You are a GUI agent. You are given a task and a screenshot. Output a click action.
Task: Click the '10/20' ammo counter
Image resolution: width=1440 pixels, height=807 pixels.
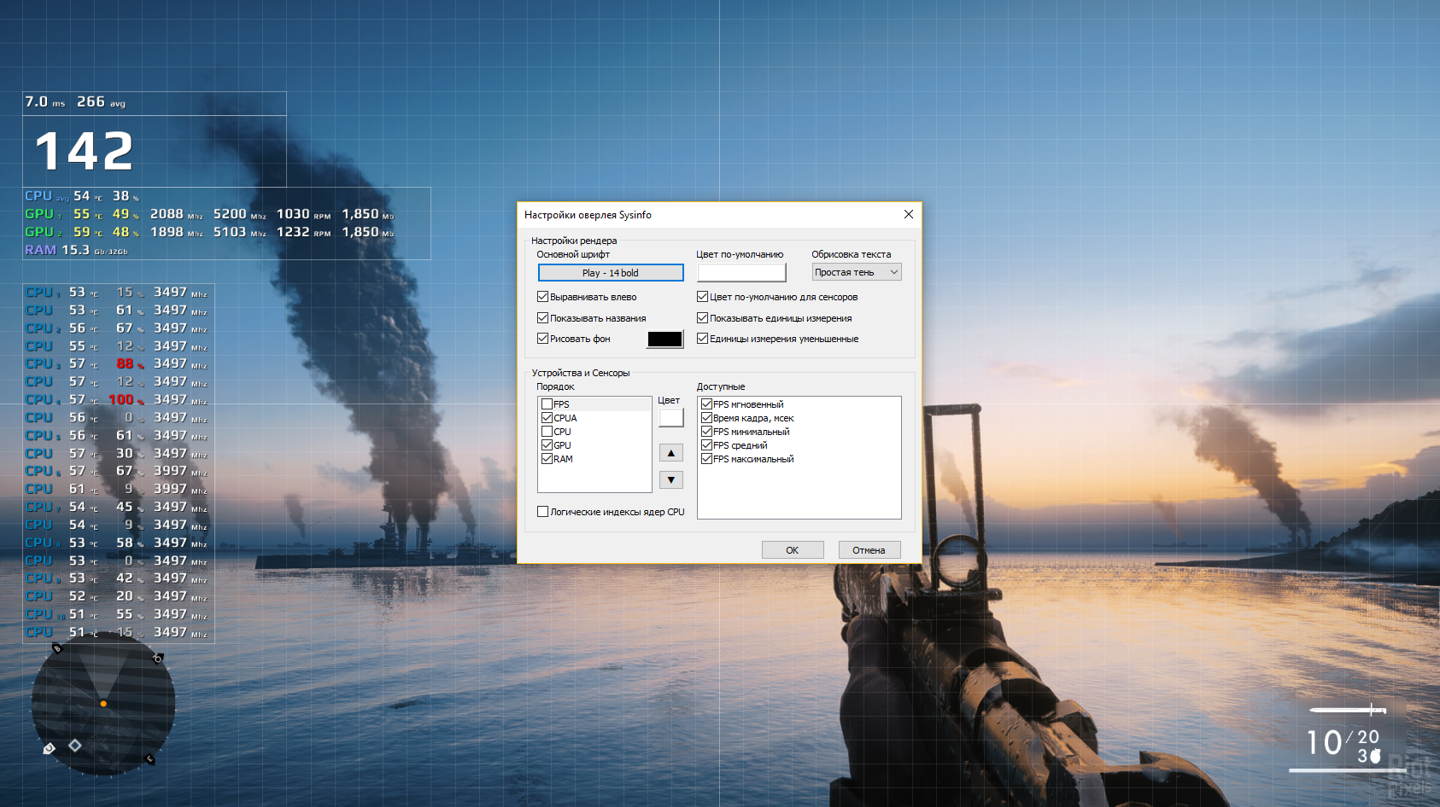1343,741
